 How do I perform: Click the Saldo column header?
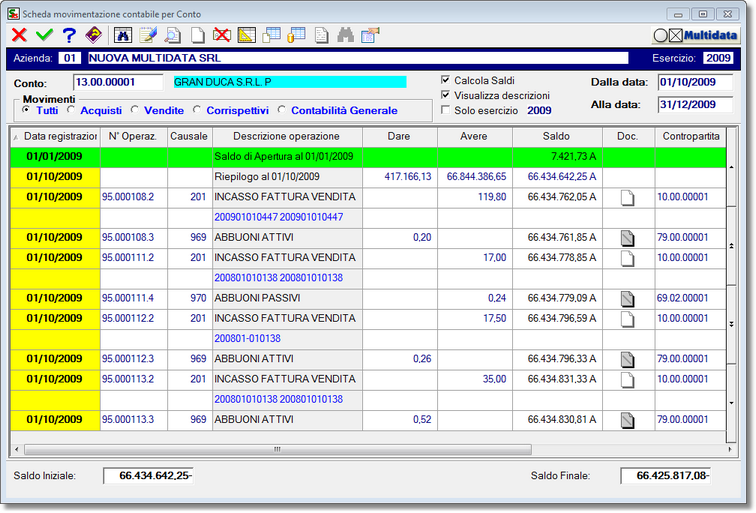click(557, 136)
